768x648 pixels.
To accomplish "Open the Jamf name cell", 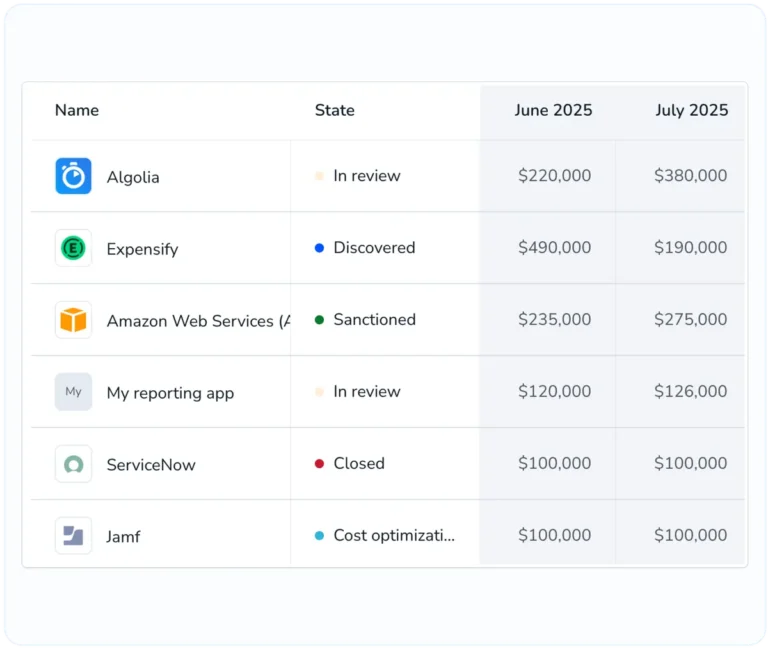I will (x=123, y=536).
